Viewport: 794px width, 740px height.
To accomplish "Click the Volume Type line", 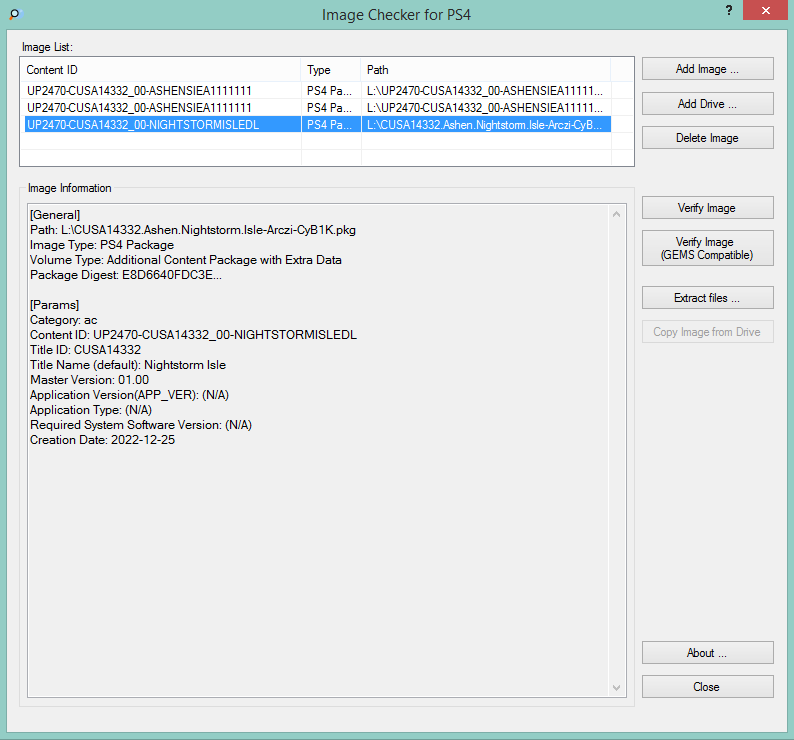I will tap(186, 260).
